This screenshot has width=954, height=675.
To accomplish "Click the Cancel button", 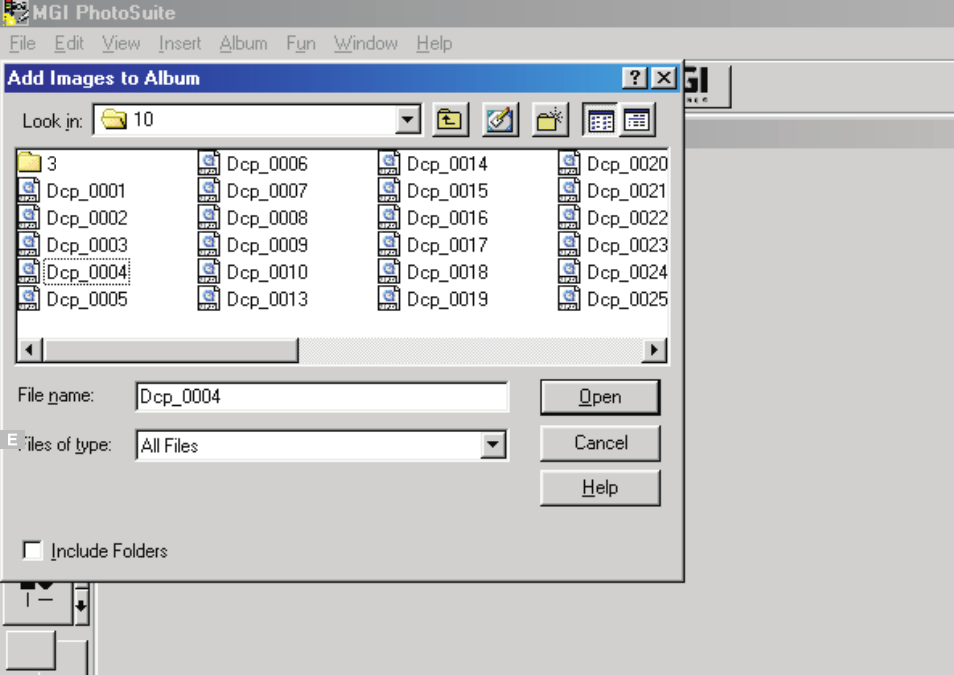I will (x=600, y=442).
